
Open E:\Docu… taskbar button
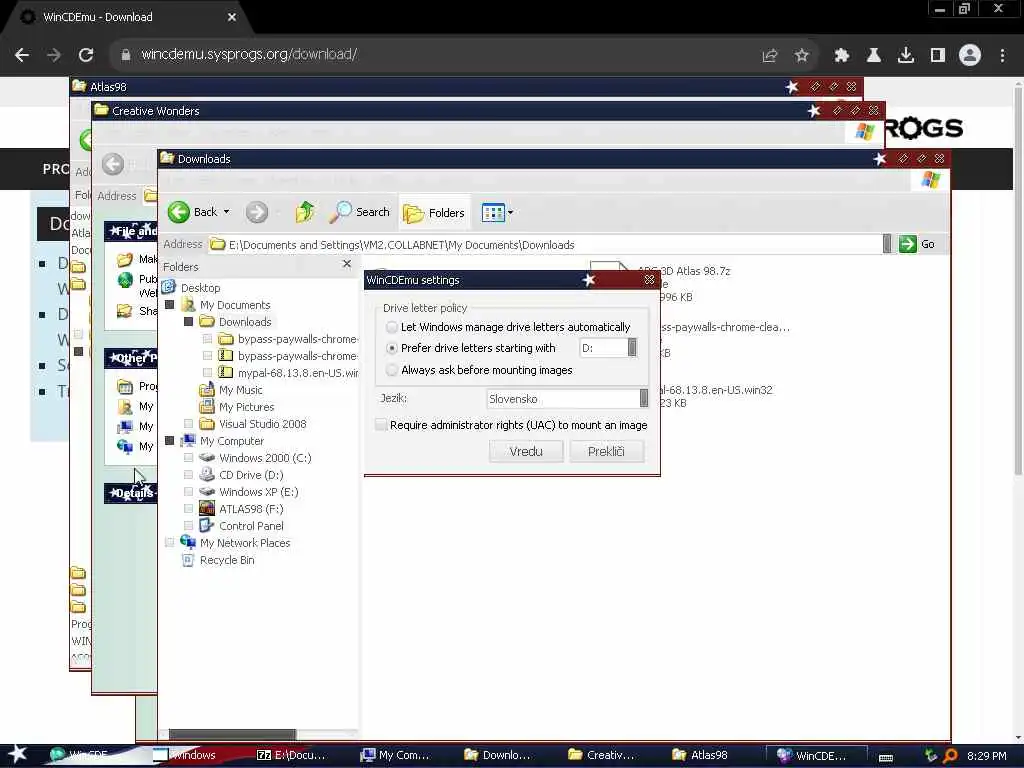pyautogui.click(x=292, y=756)
